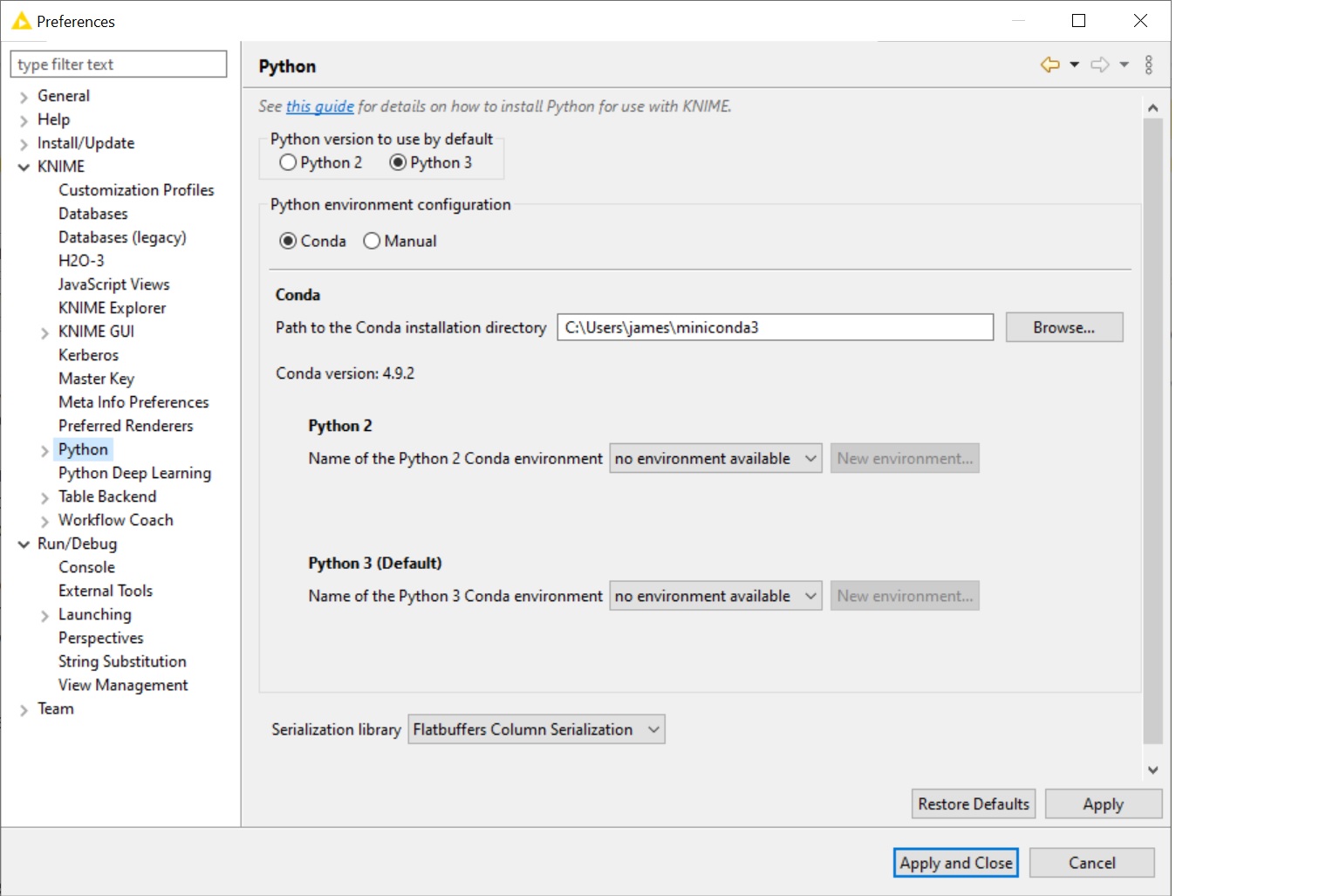Click the scroll down arrow of preferences pane
This screenshot has height=896, width=1340.
pyautogui.click(x=1153, y=769)
